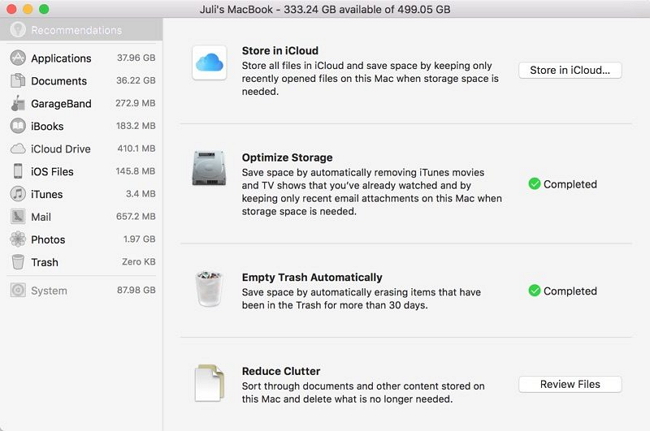Select Applications in the sidebar
Screen dimensions: 650x431
click(81, 58)
